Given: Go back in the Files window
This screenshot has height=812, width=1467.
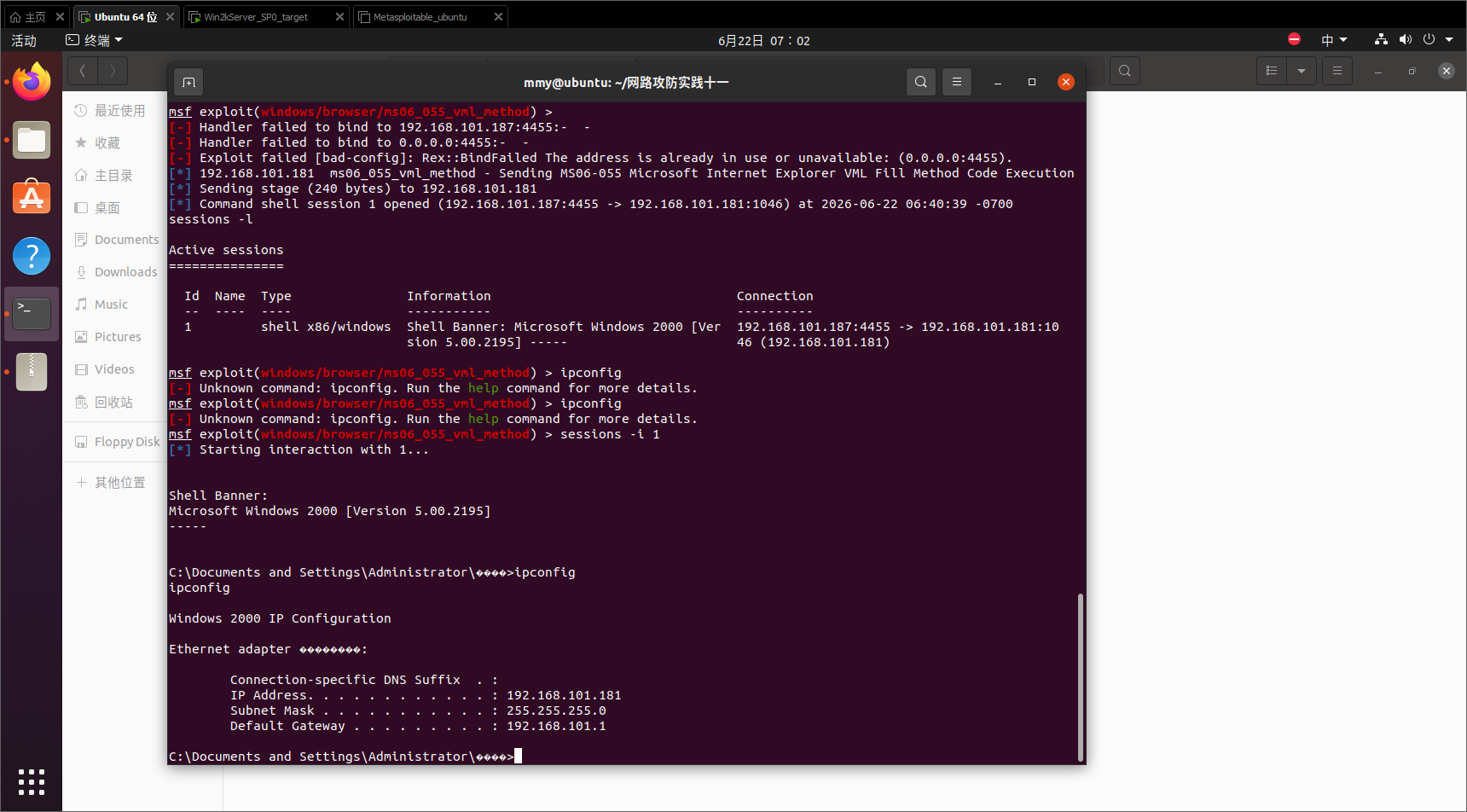Looking at the screenshot, I should [83, 71].
